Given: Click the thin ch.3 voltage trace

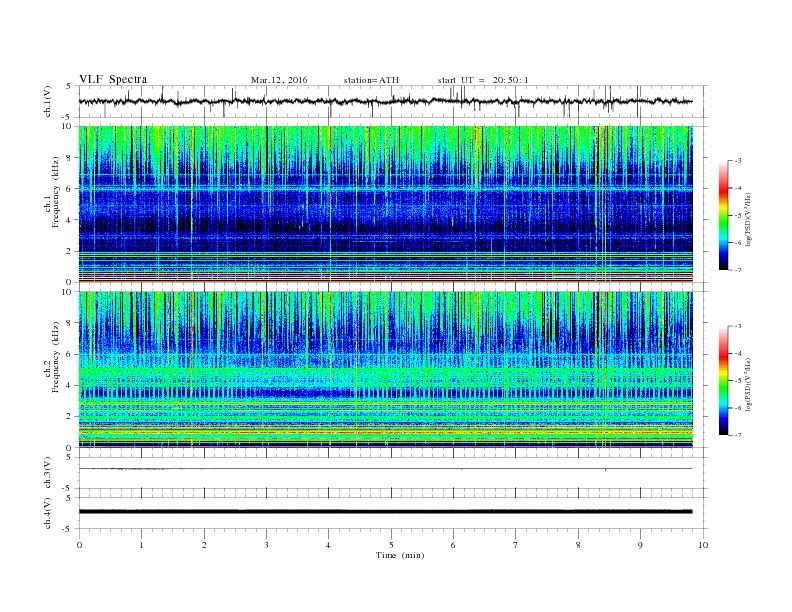Looking at the screenshot, I should [386, 469].
